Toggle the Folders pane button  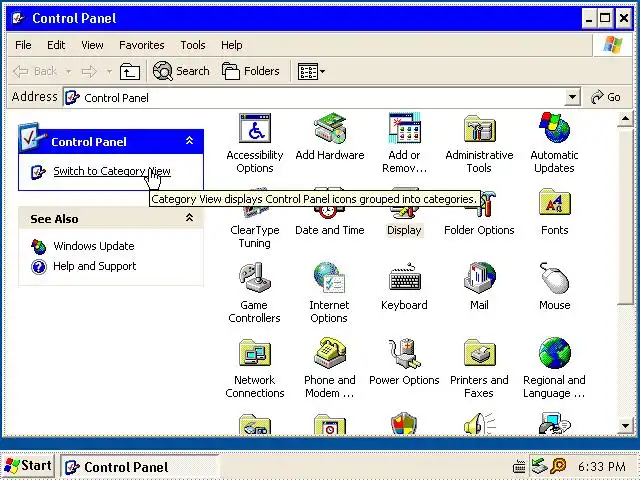[251, 71]
